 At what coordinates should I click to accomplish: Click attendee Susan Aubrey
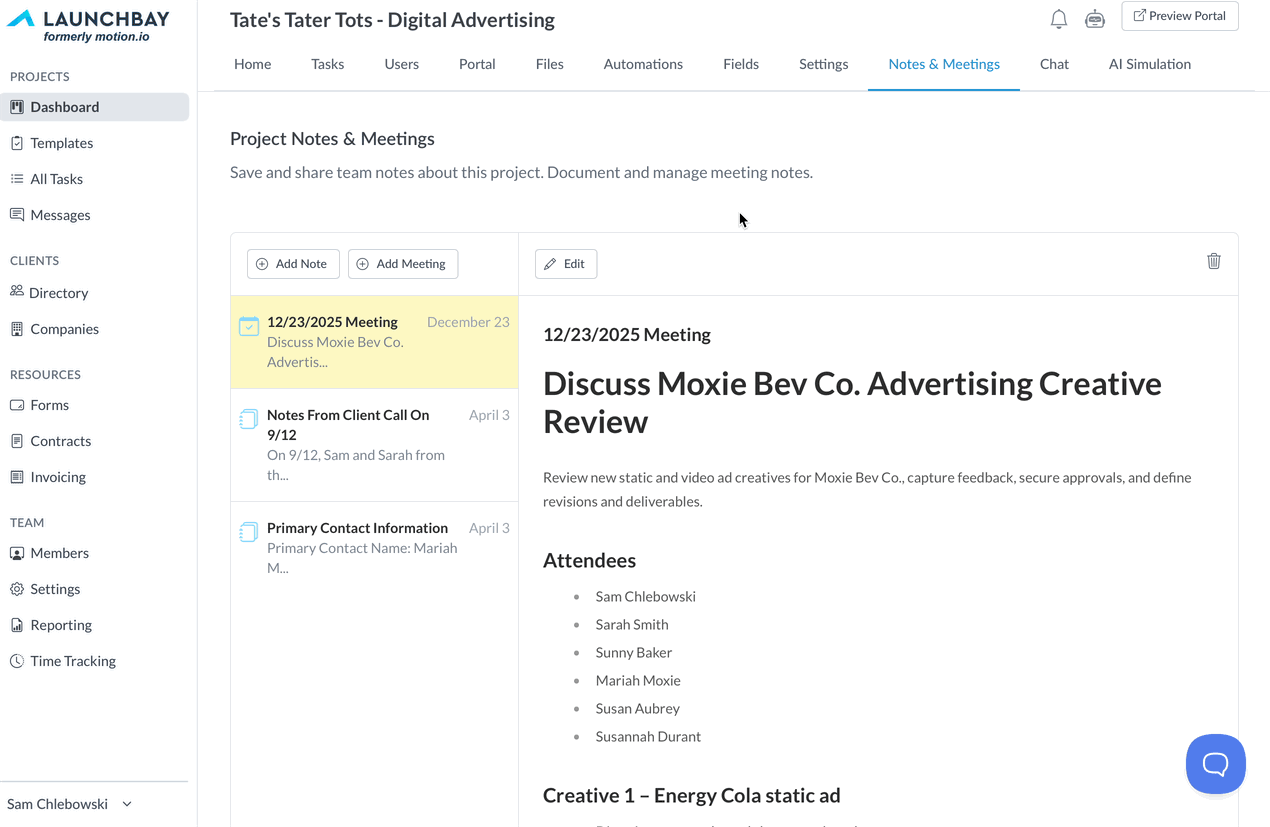pos(637,708)
